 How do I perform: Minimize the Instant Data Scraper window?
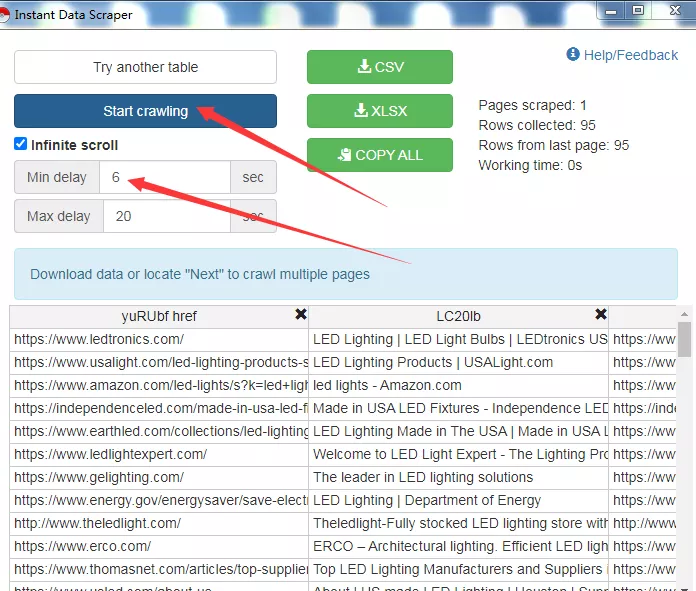(x=611, y=11)
